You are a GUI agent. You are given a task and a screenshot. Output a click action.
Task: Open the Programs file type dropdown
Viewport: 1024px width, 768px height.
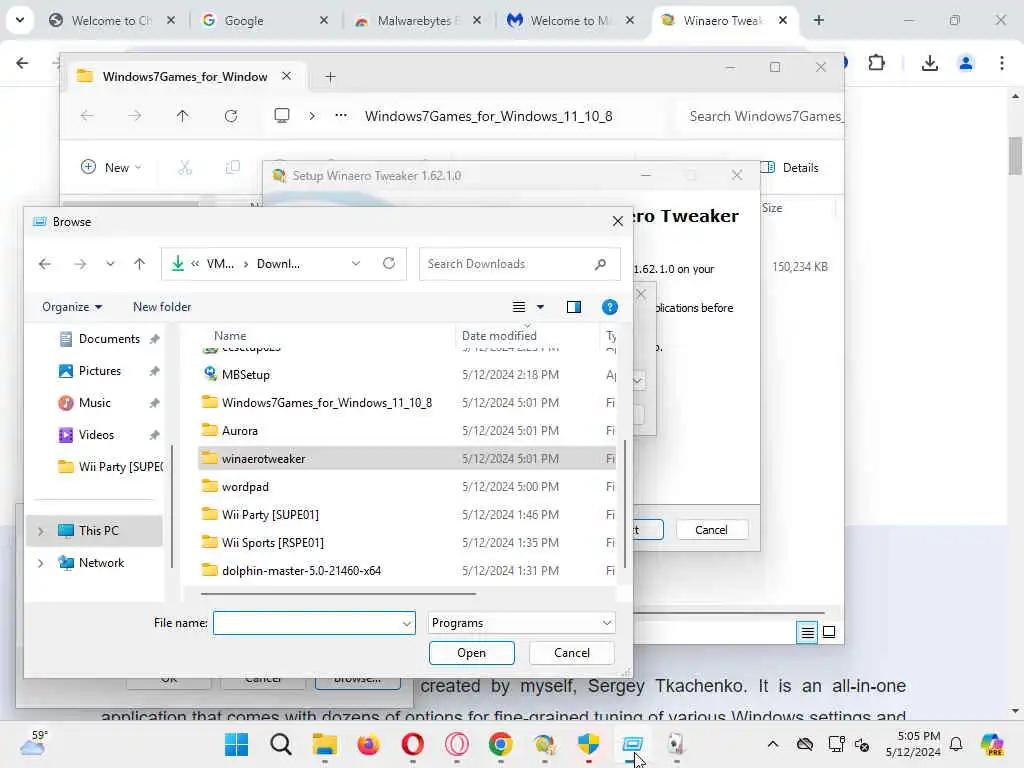522,623
